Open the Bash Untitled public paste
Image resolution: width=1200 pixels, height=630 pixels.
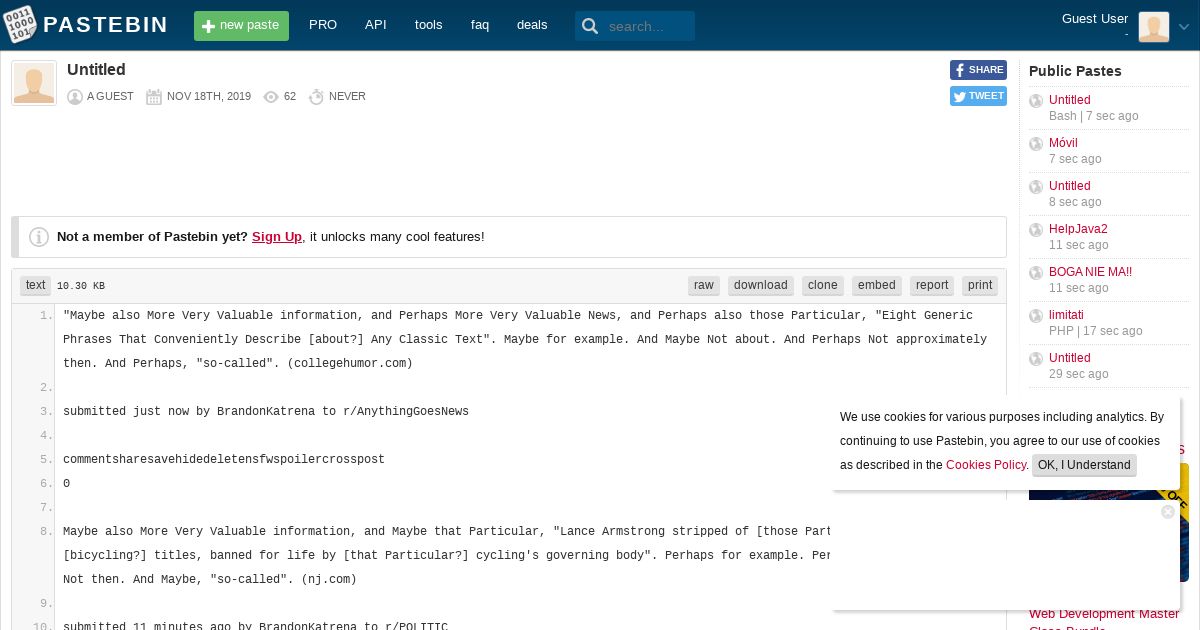click(1069, 100)
